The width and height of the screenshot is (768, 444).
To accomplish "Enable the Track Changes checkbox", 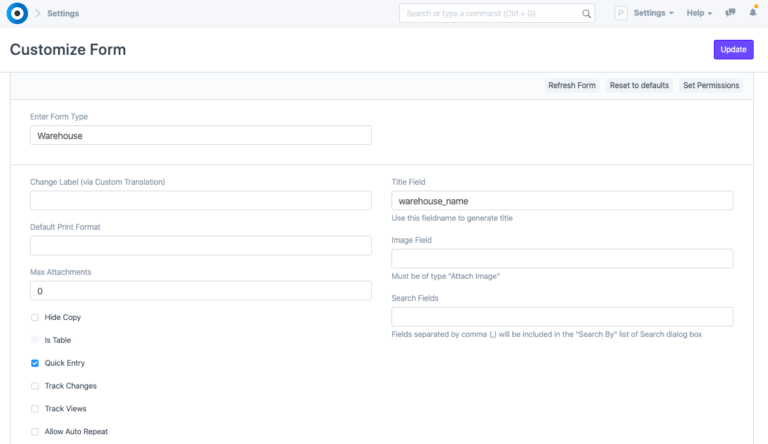I will click(35, 386).
